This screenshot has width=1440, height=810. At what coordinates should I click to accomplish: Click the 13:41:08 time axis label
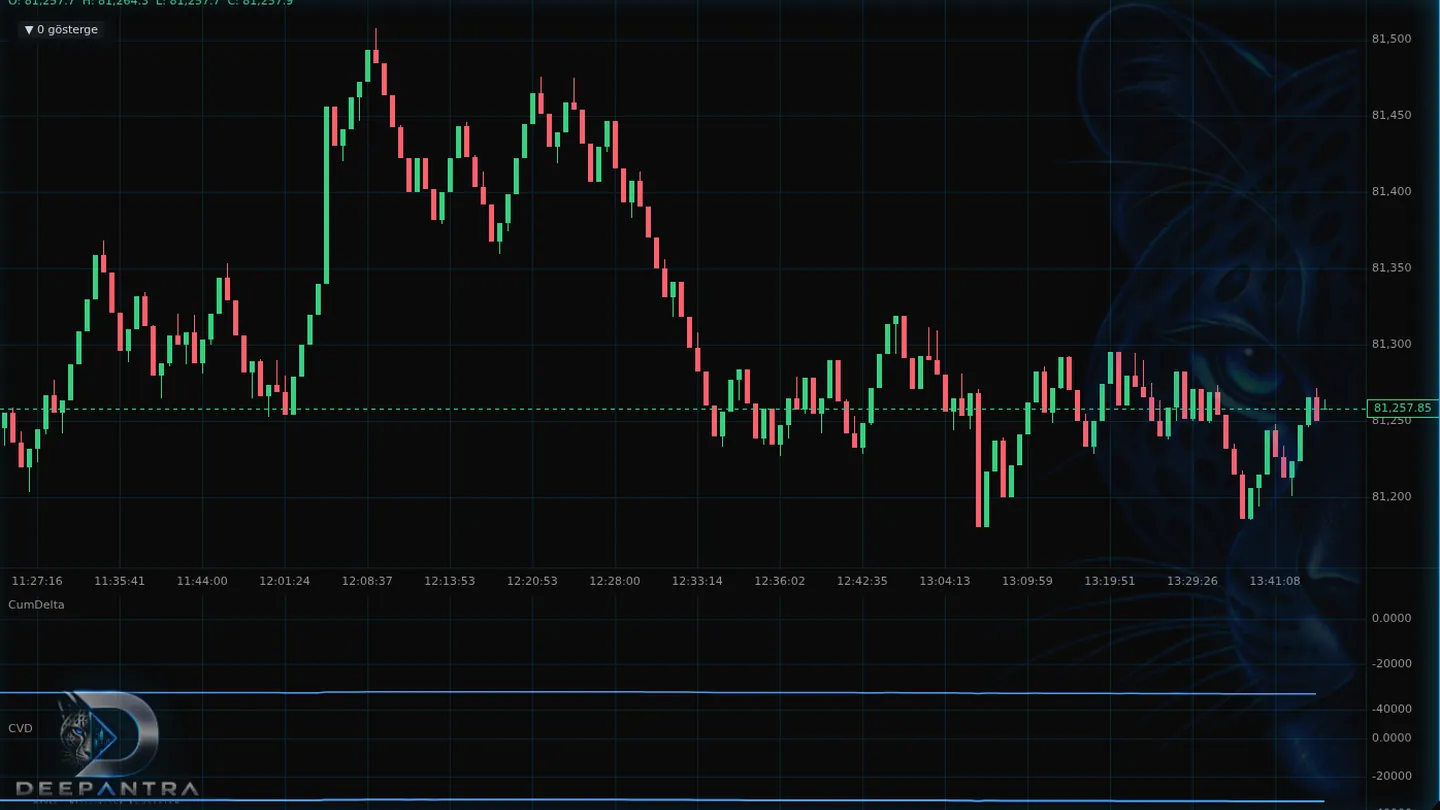click(x=1275, y=581)
